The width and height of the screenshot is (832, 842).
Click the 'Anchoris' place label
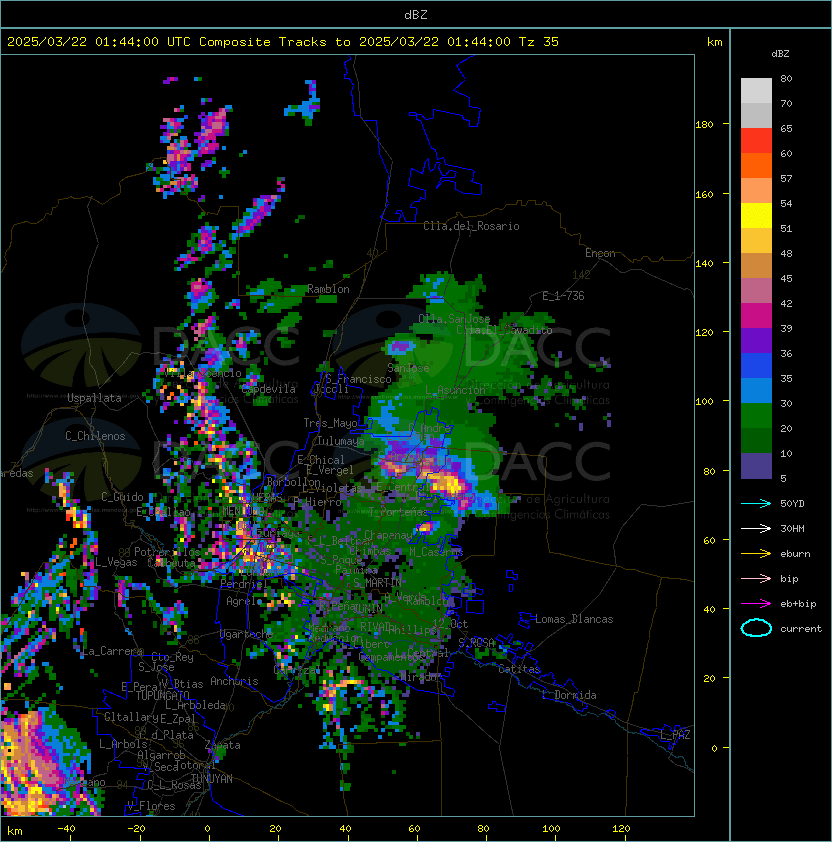tap(234, 681)
